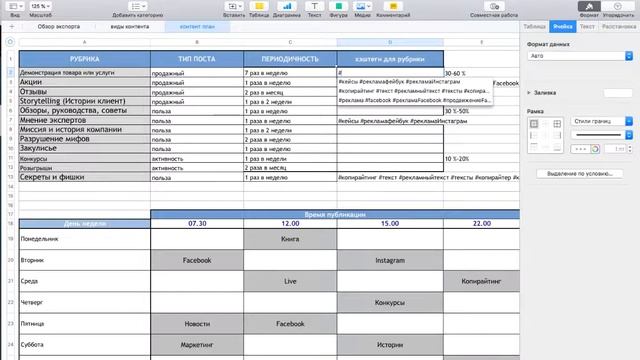
Task: Click the border width input field
Action: click(615, 149)
